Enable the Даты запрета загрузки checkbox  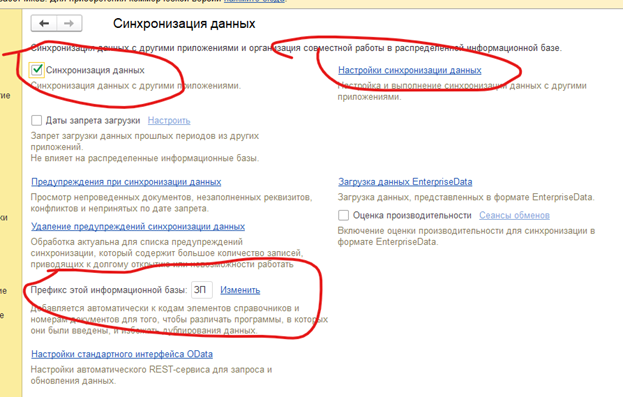pos(37,120)
